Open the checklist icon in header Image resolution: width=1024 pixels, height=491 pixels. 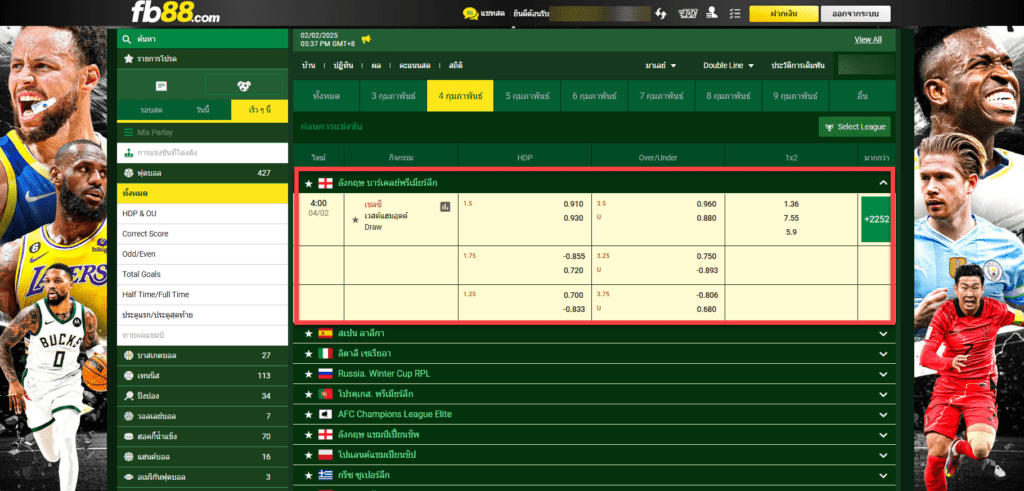735,13
